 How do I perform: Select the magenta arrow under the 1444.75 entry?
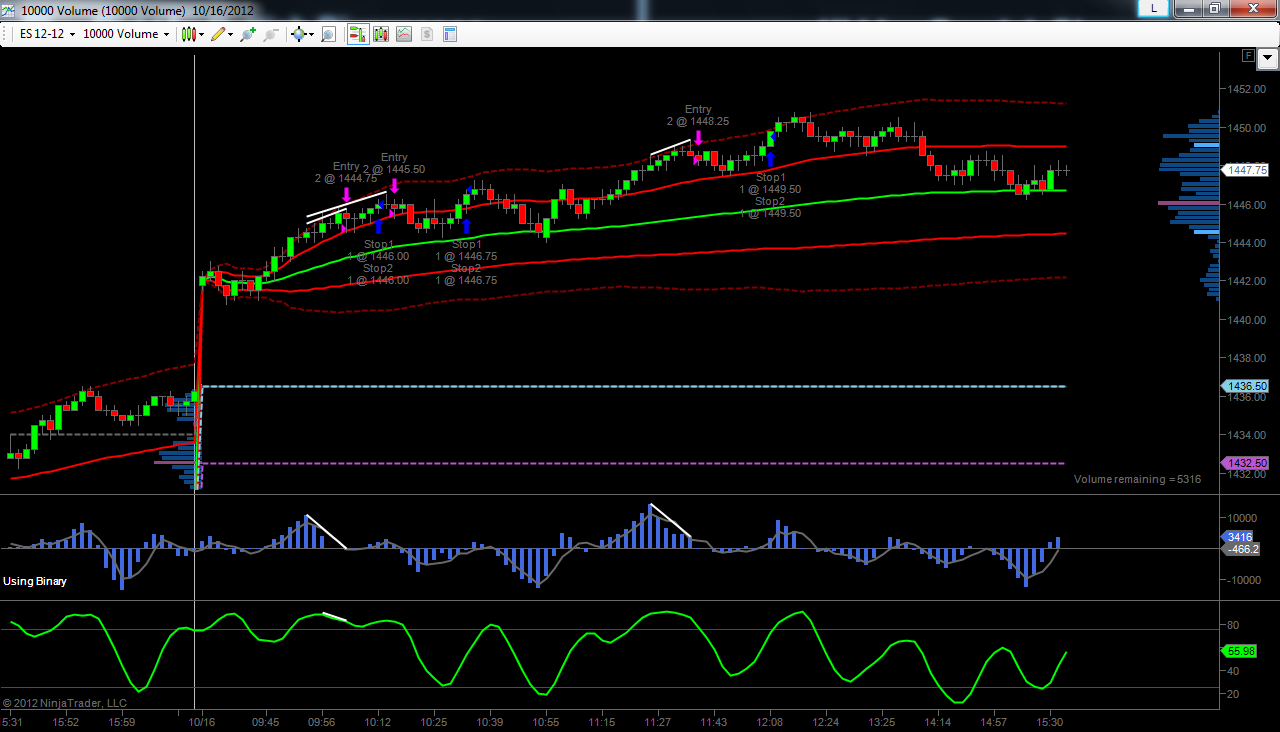[346, 193]
